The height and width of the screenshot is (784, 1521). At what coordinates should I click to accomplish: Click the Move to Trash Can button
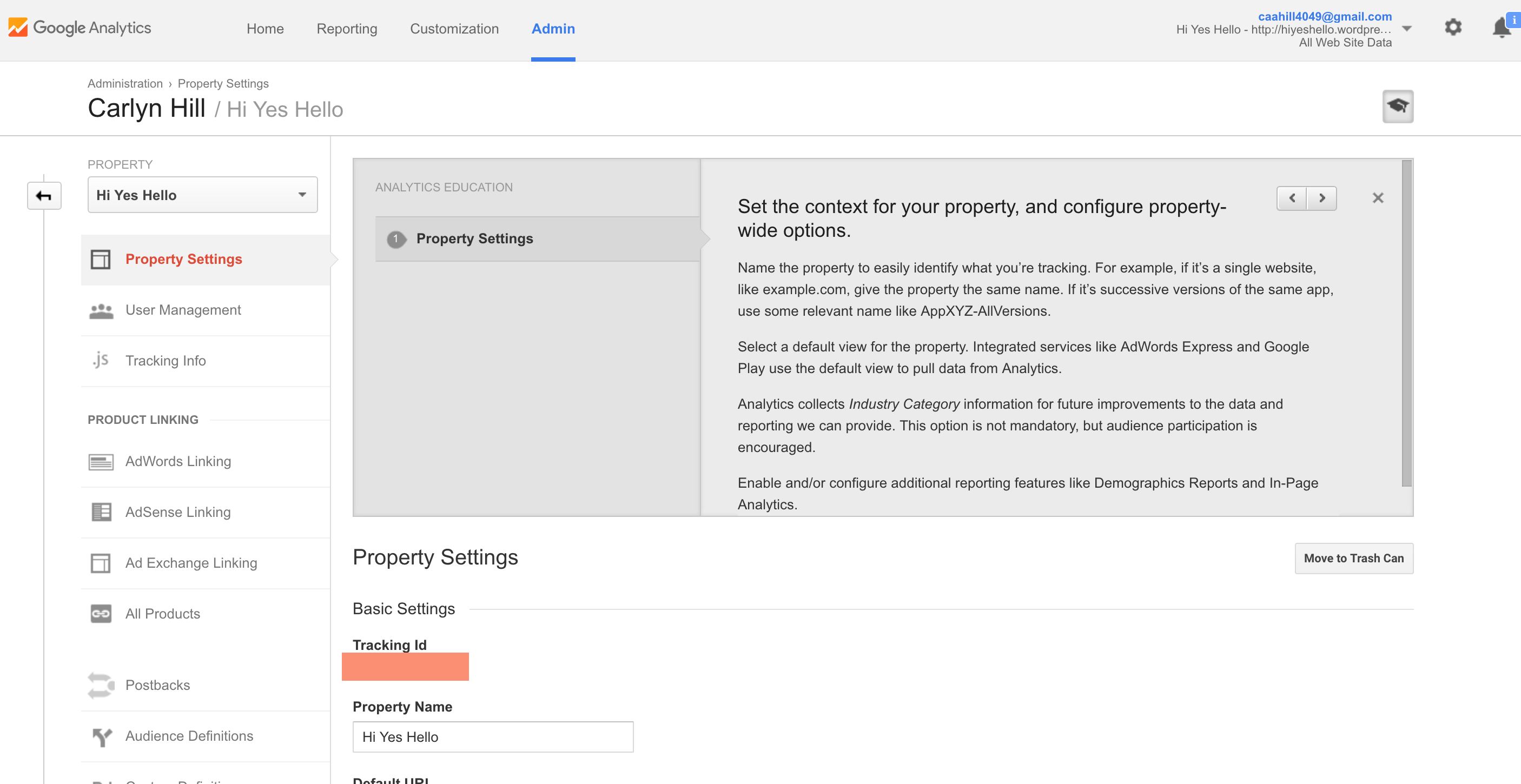click(x=1353, y=559)
